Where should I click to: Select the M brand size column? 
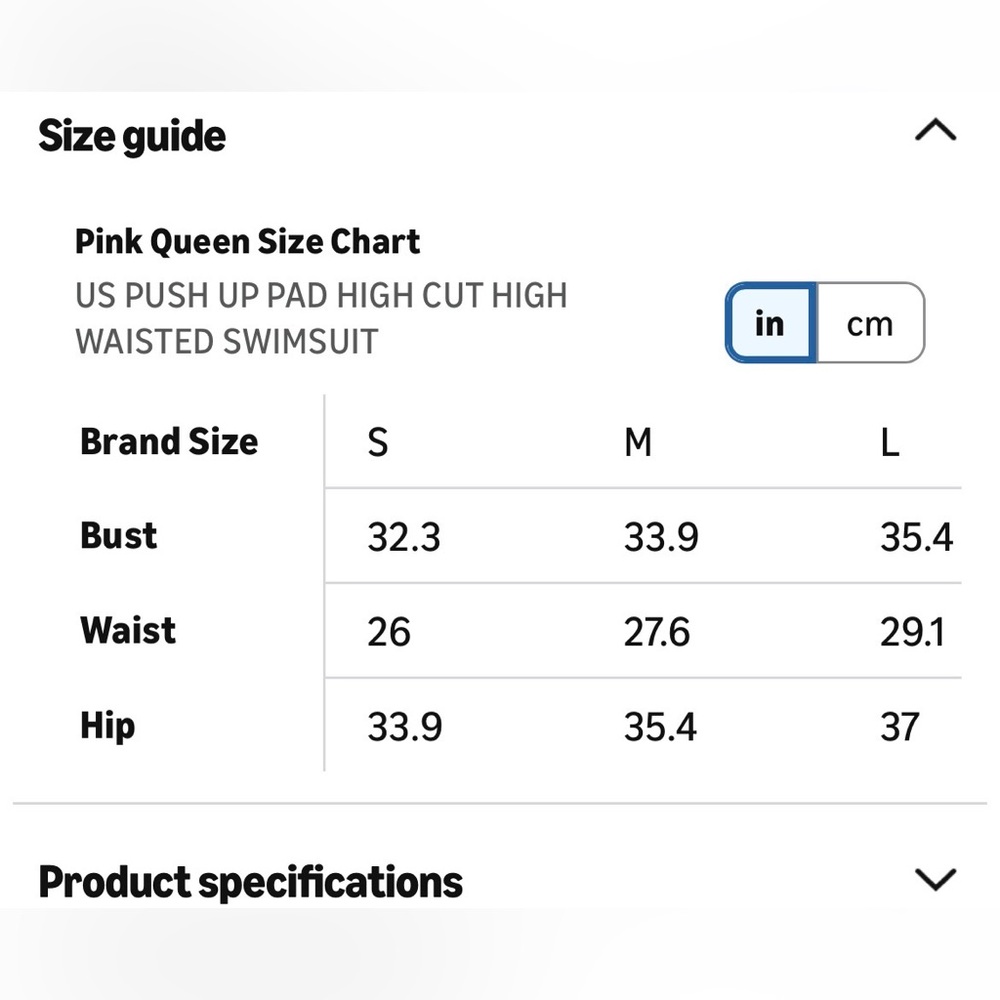click(638, 442)
